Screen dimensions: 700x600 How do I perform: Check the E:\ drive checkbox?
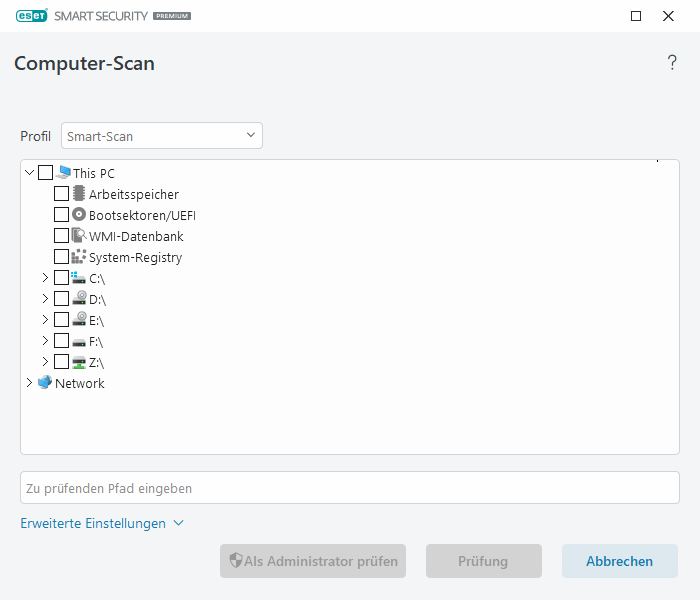point(61,319)
